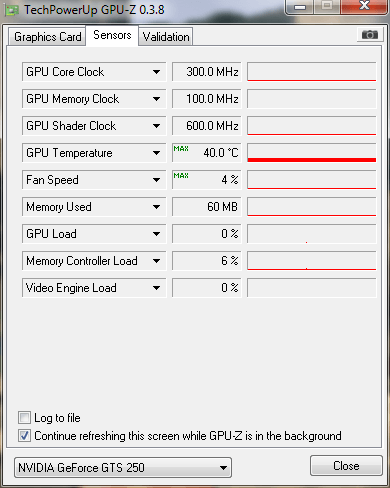Close the window with the title bar X
This screenshot has height=488, width=390.
(364, 6)
